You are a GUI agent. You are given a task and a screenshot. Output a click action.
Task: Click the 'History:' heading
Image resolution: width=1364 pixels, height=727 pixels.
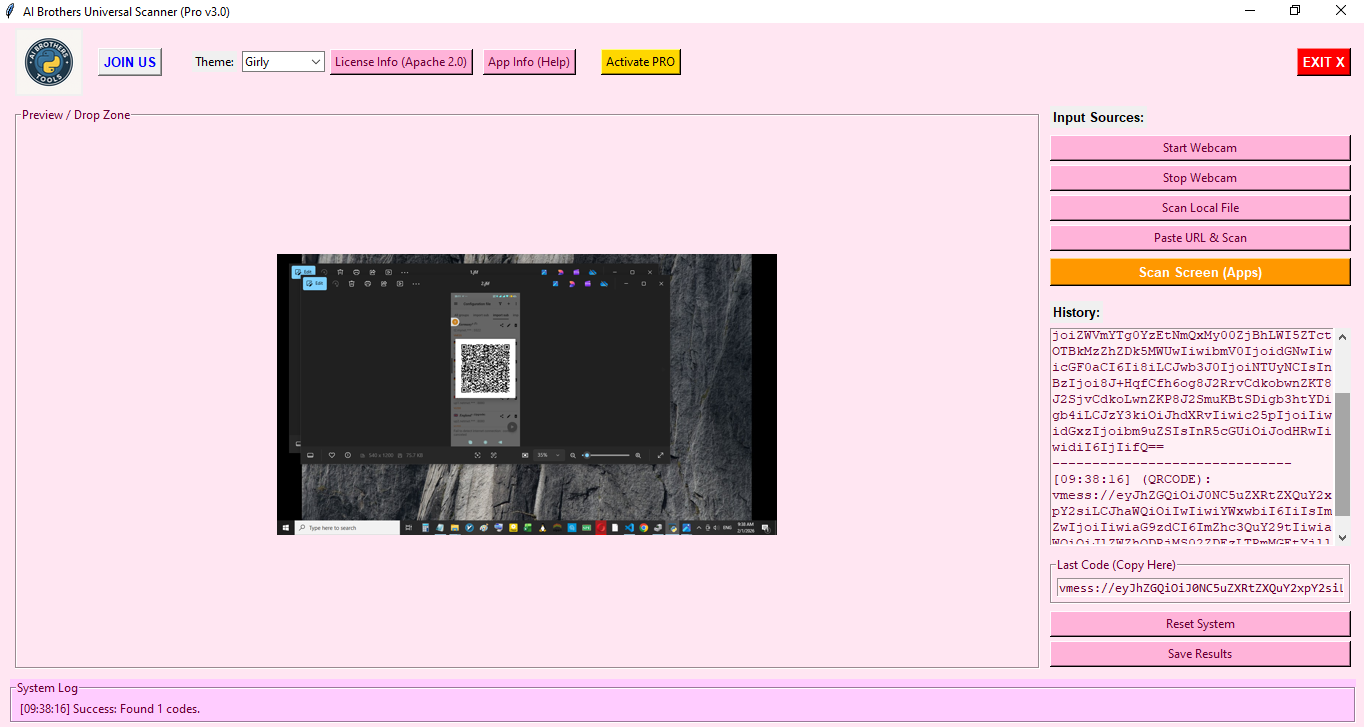click(x=1076, y=312)
